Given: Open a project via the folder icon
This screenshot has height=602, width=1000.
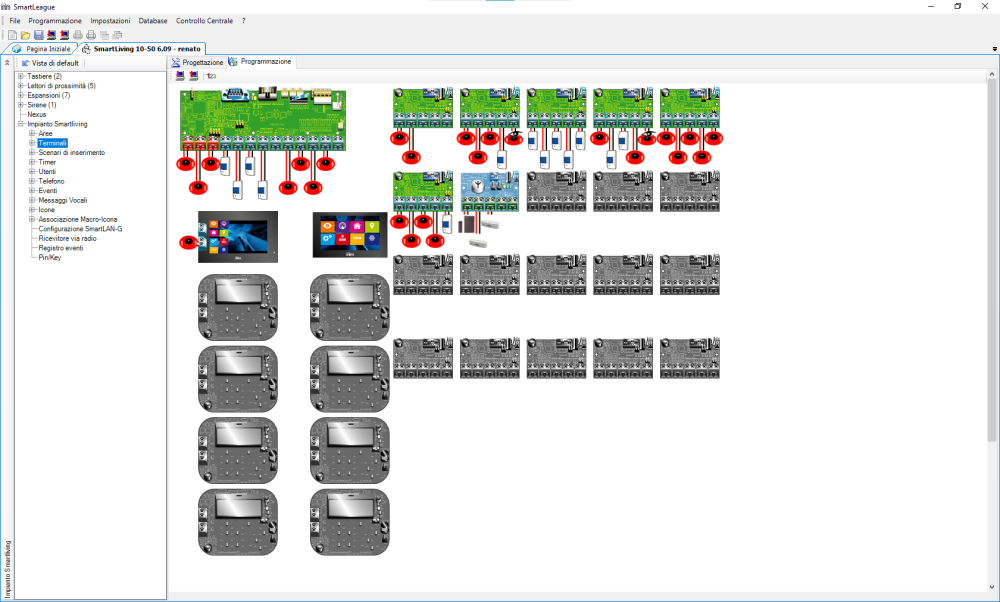Looking at the screenshot, I should 26,35.
